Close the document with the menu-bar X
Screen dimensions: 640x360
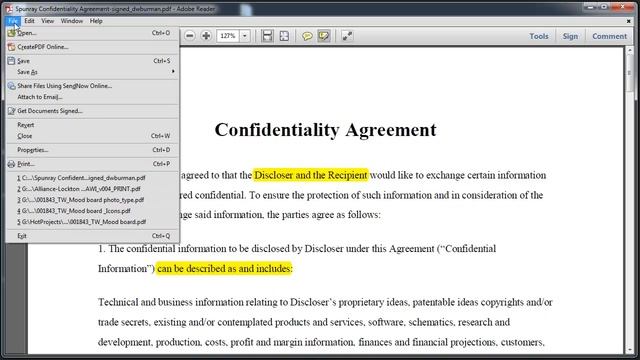(628, 21)
